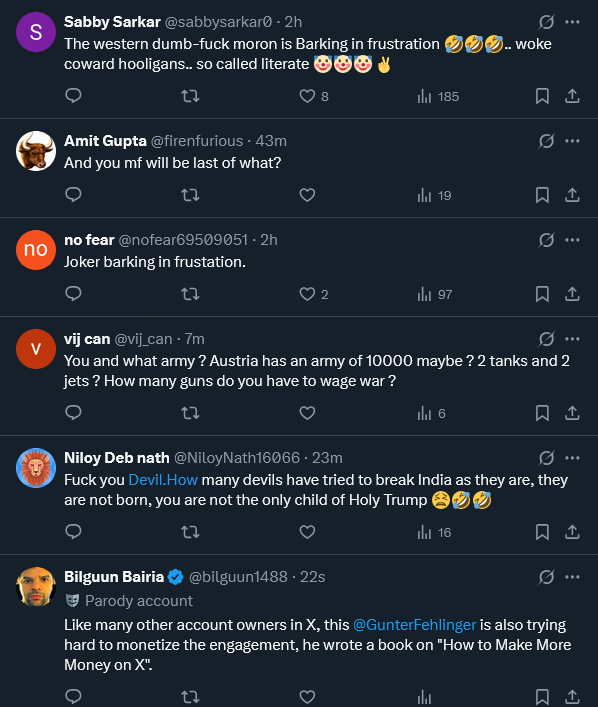
Task: Open Niloy Deb nath's lion avatar
Action: pos(36,468)
